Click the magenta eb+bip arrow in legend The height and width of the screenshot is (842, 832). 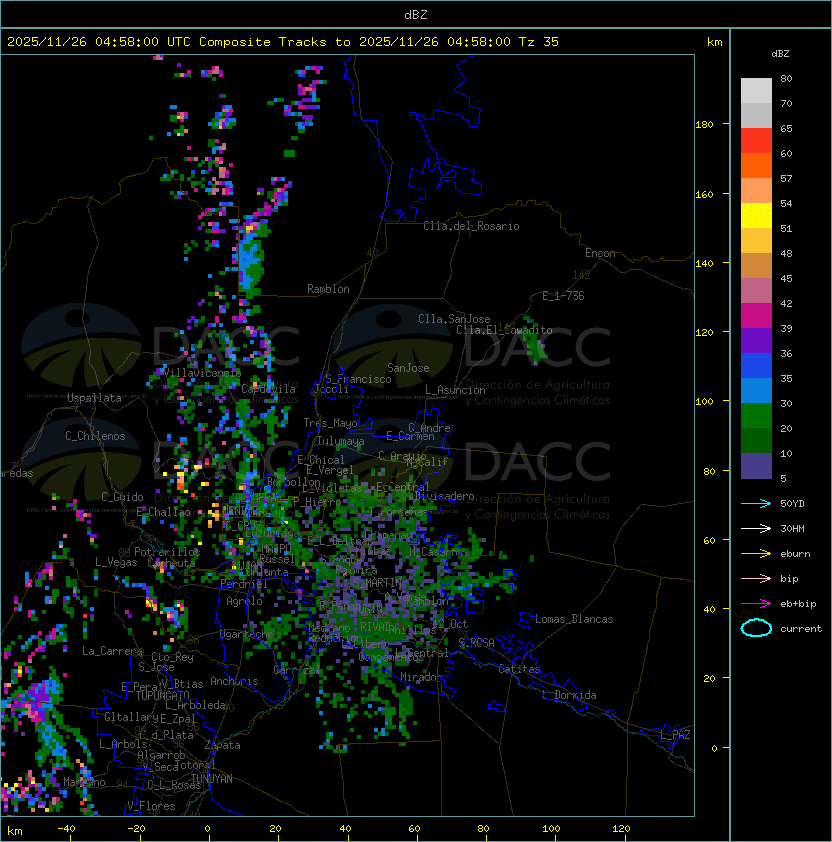756,604
